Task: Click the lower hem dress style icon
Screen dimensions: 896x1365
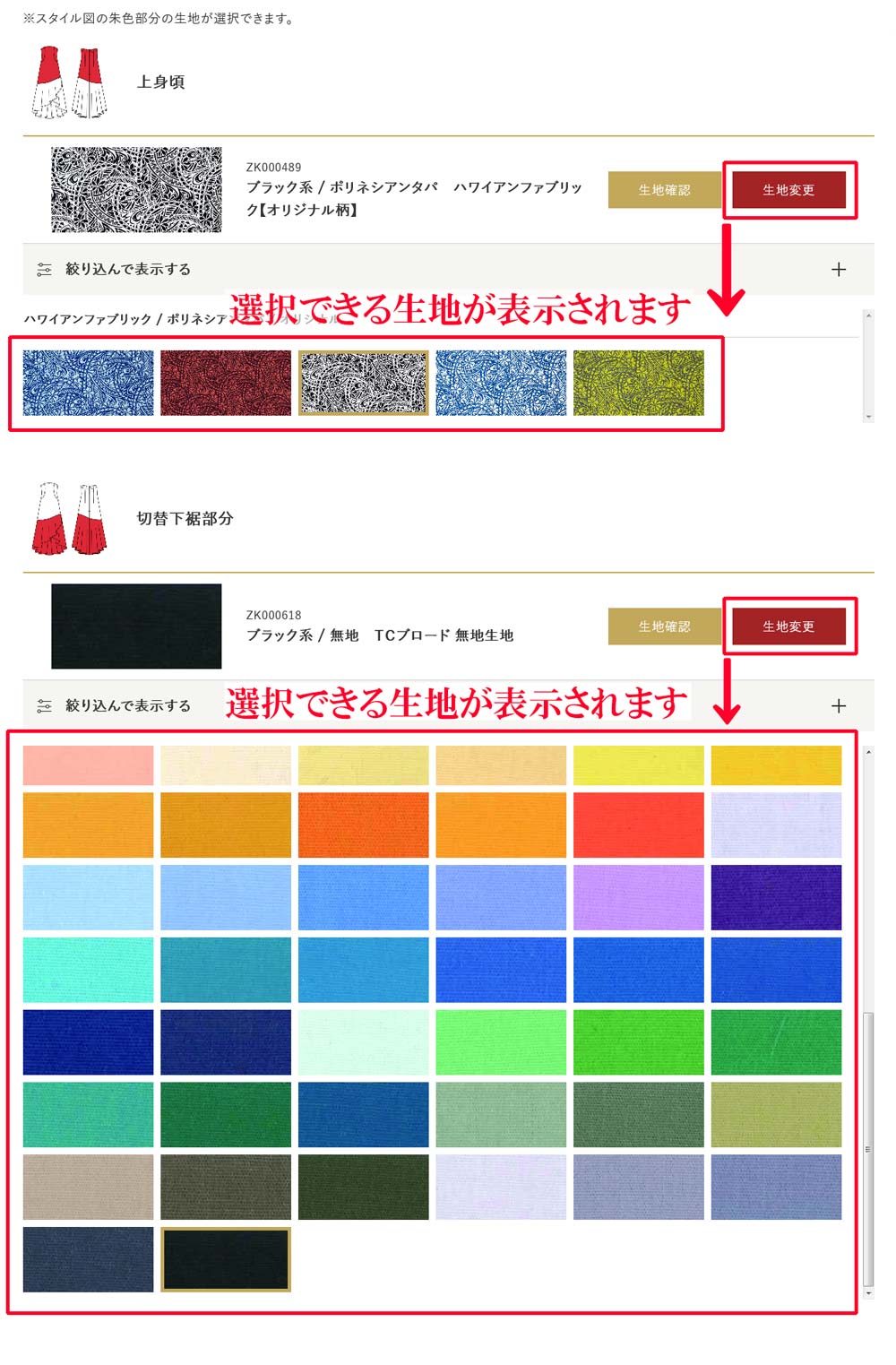Action: tap(70, 519)
